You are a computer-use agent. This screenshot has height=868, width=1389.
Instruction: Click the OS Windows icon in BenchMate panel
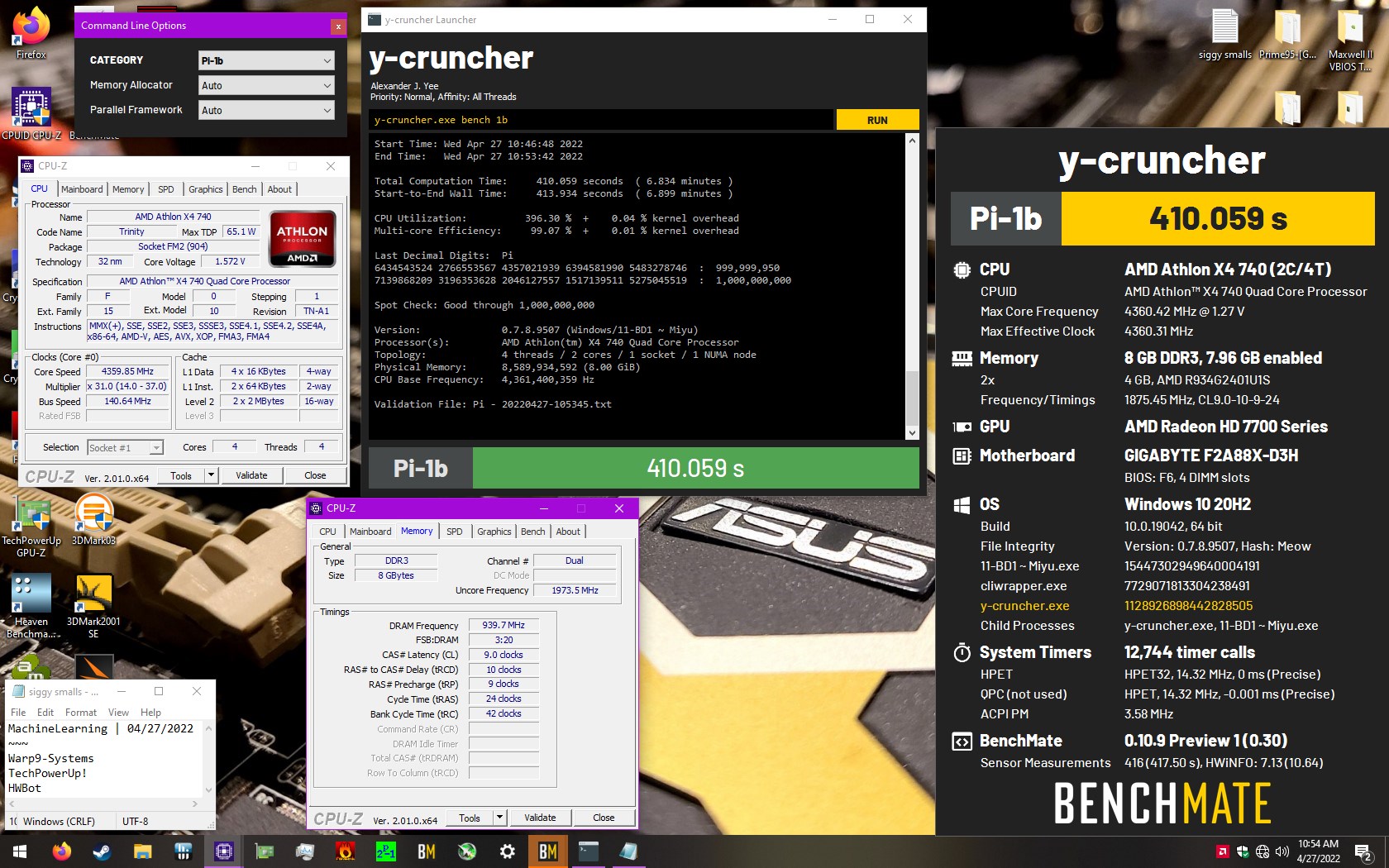962,504
